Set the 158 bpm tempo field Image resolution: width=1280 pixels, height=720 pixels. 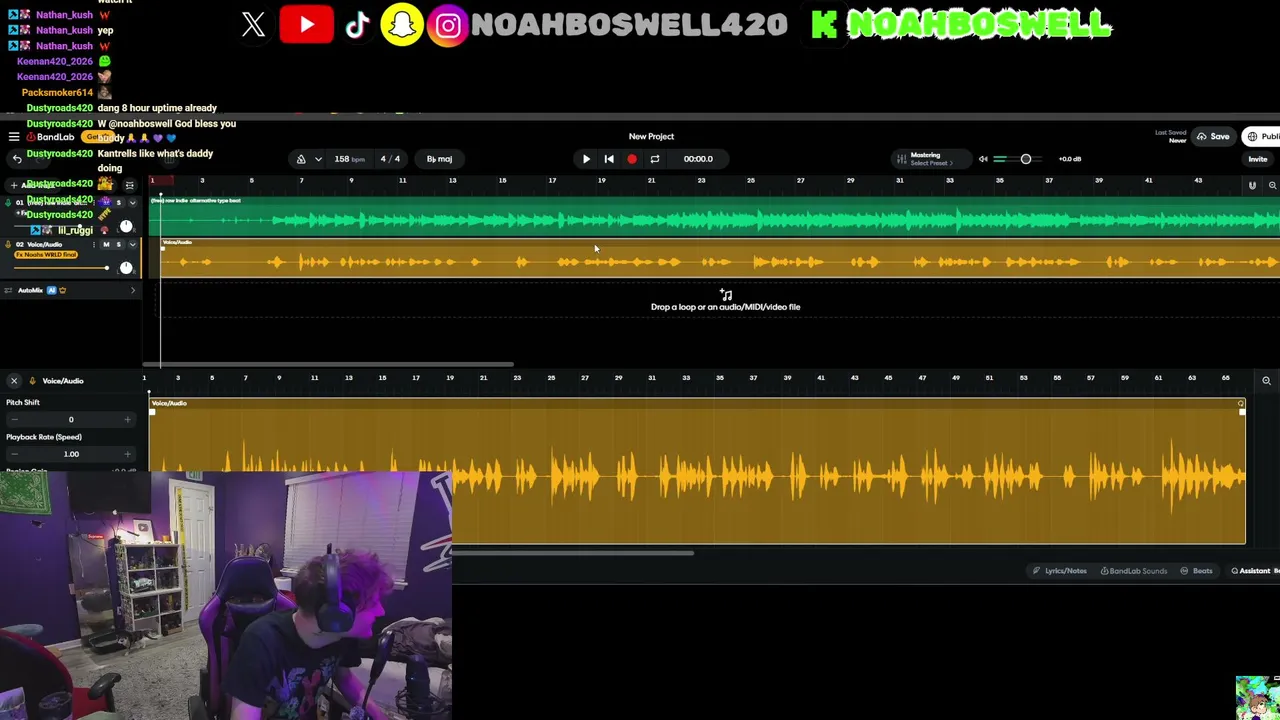349,159
